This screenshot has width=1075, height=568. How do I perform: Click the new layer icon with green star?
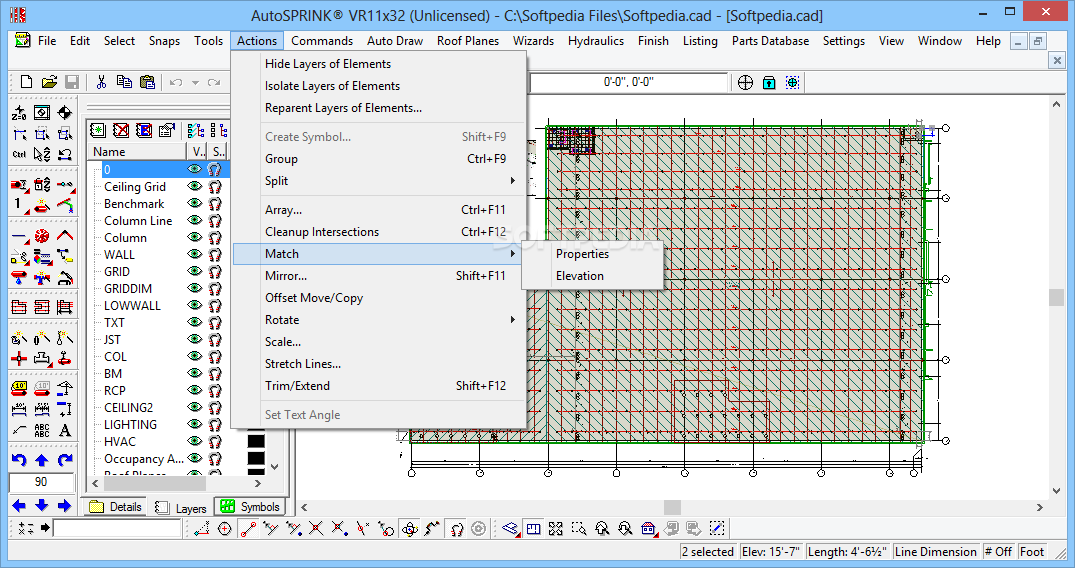pos(98,130)
